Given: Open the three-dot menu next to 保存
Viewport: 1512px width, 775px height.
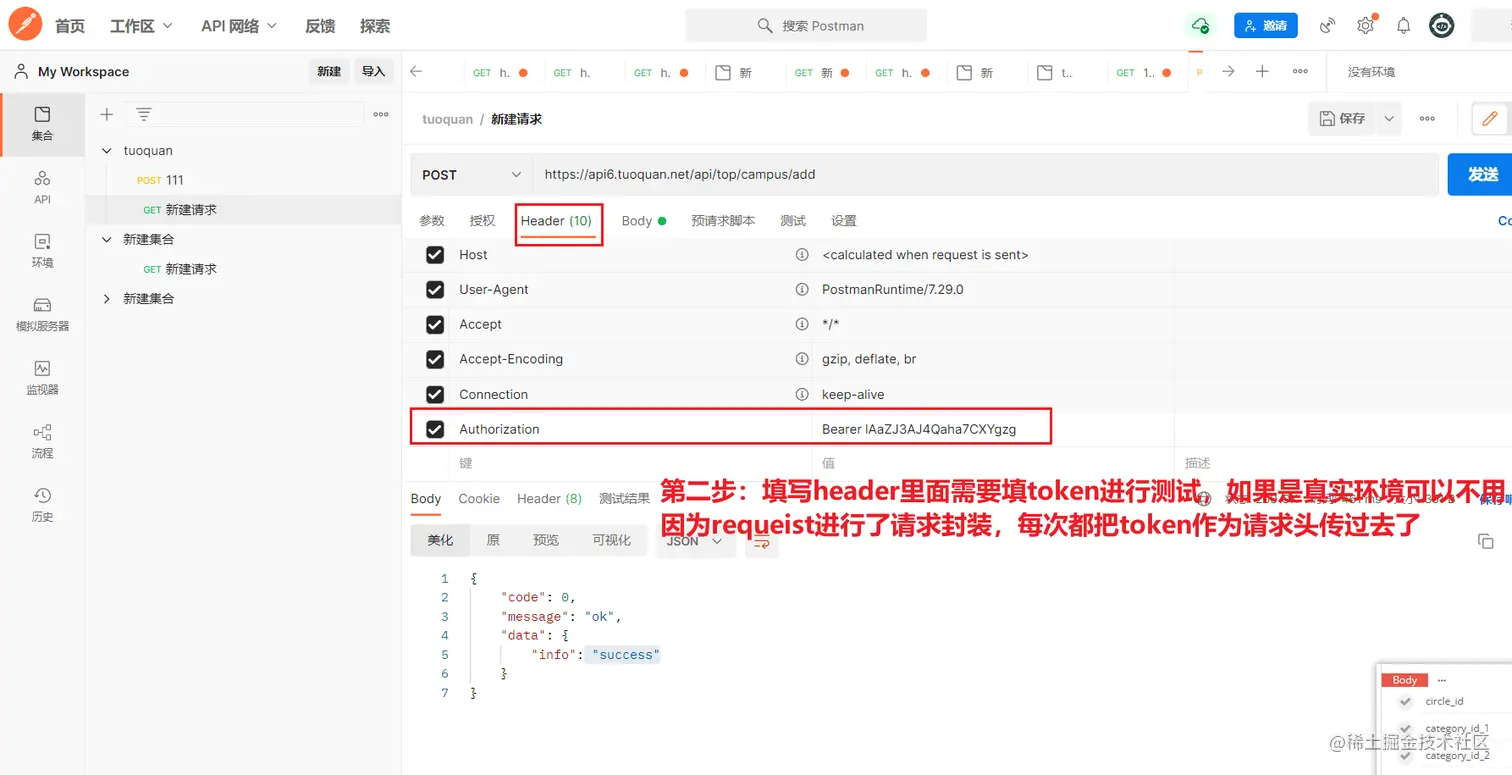Looking at the screenshot, I should coord(1427,118).
